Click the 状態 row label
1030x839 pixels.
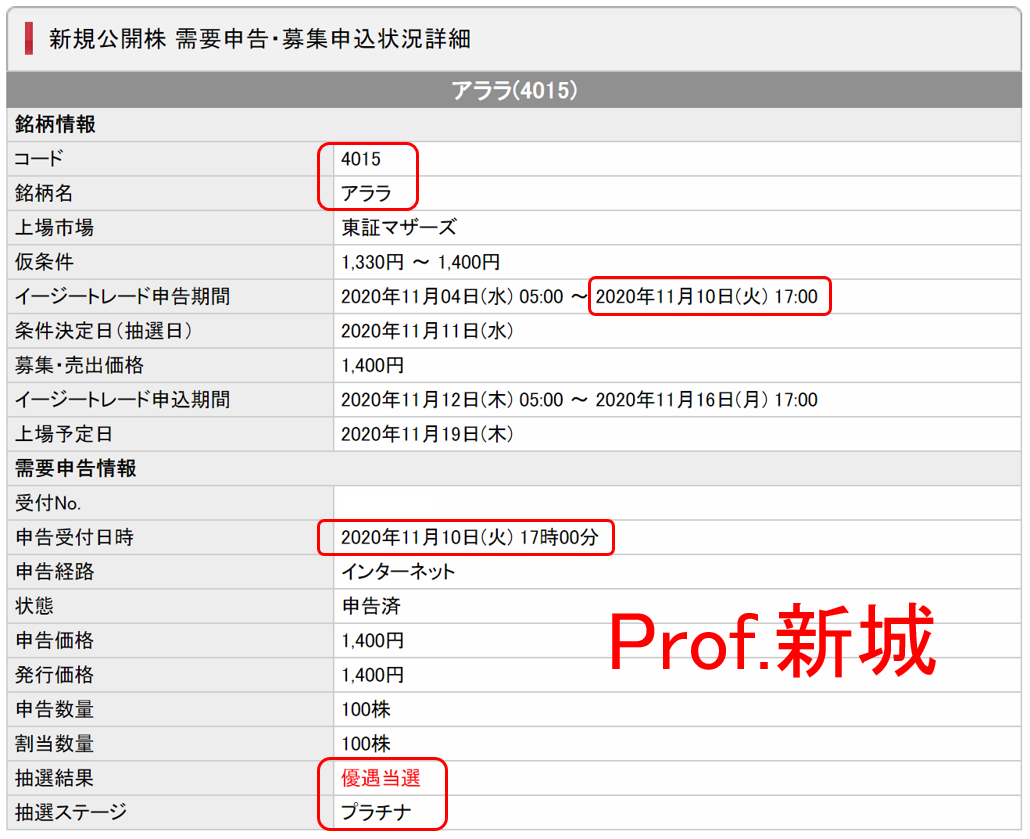[x=34, y=606]
